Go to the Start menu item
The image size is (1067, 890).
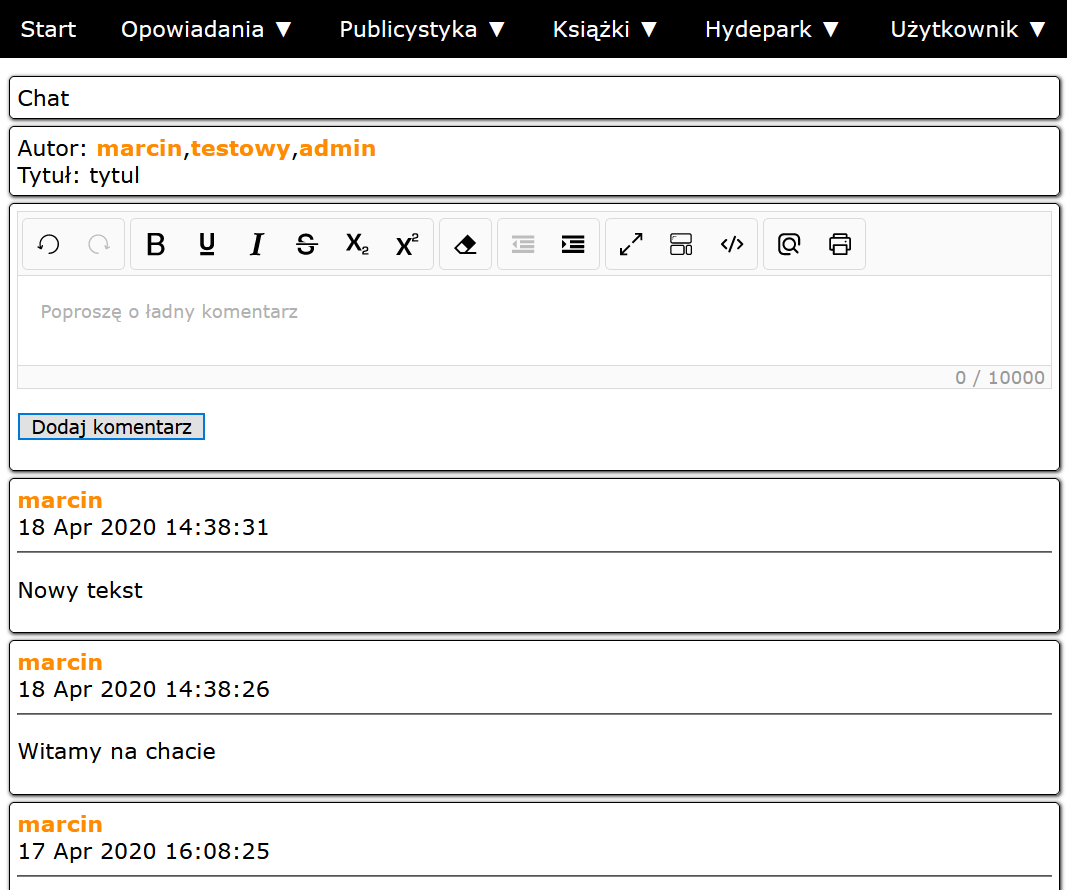tap(48, 29)
